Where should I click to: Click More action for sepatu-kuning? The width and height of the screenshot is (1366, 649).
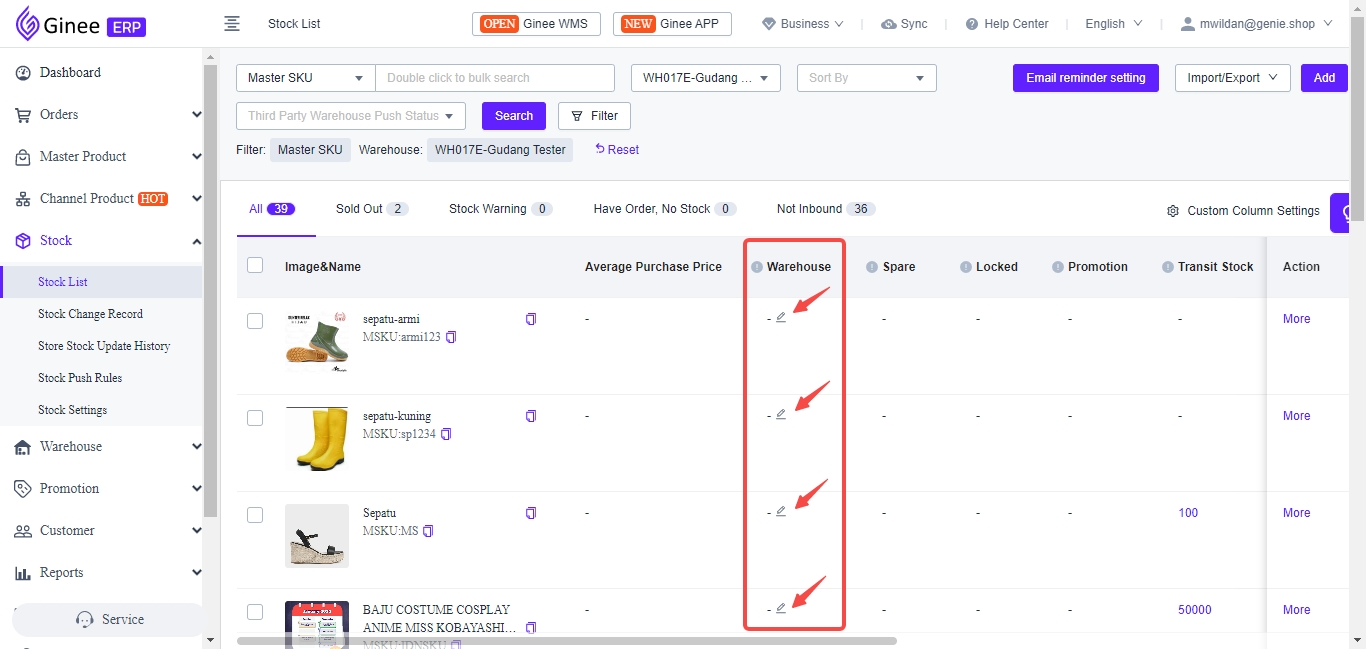point(1297,416)
